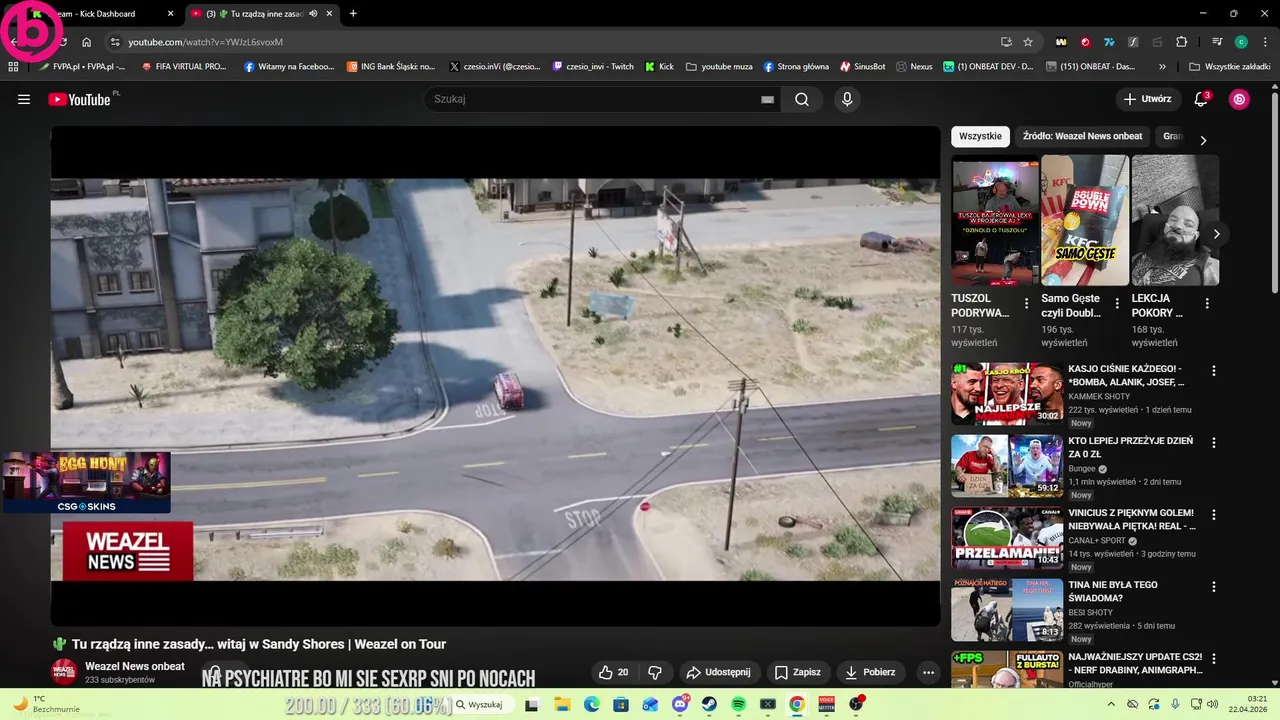This screenshot has width=1280, height=720.
Task: Save video with Zapisz button
Action: pos(798,672)
